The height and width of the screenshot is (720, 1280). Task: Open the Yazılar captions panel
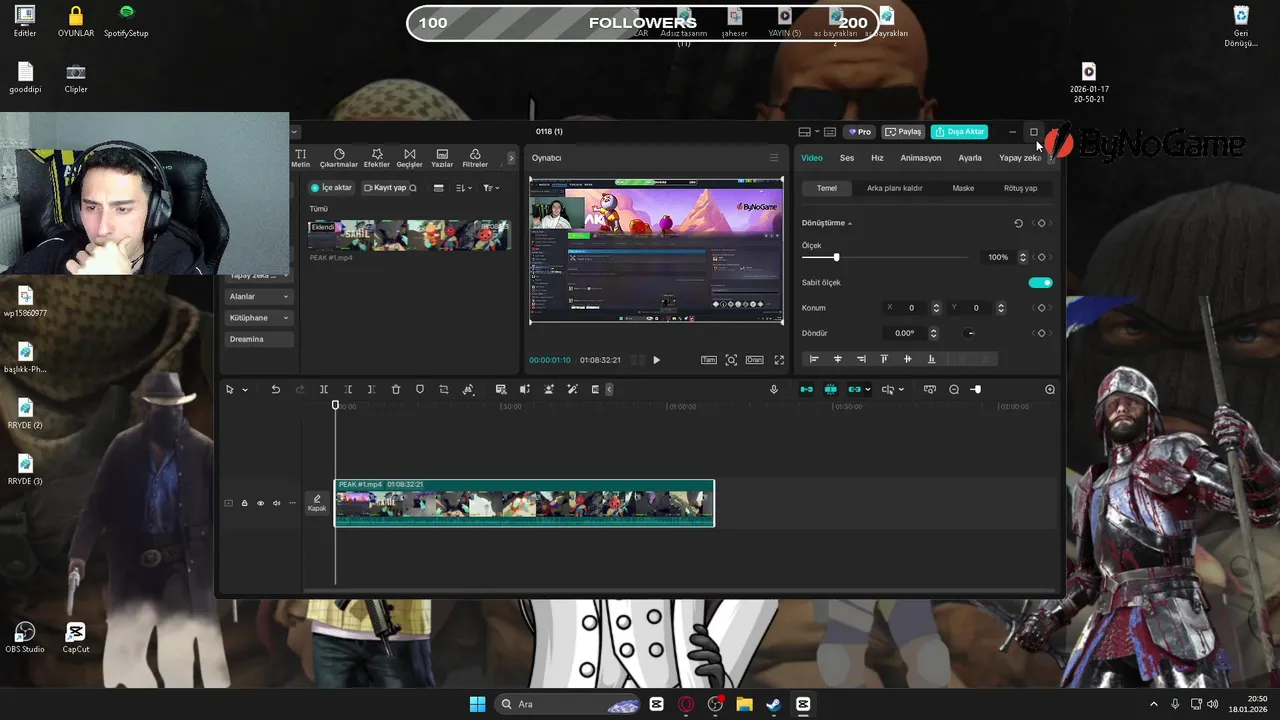(442, 158)
